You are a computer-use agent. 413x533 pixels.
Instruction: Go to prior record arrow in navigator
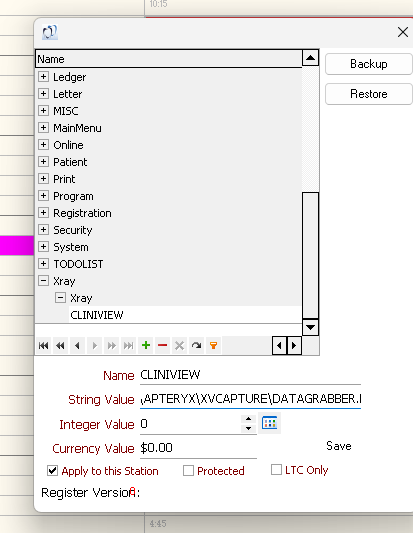click(x=78, y=346)
